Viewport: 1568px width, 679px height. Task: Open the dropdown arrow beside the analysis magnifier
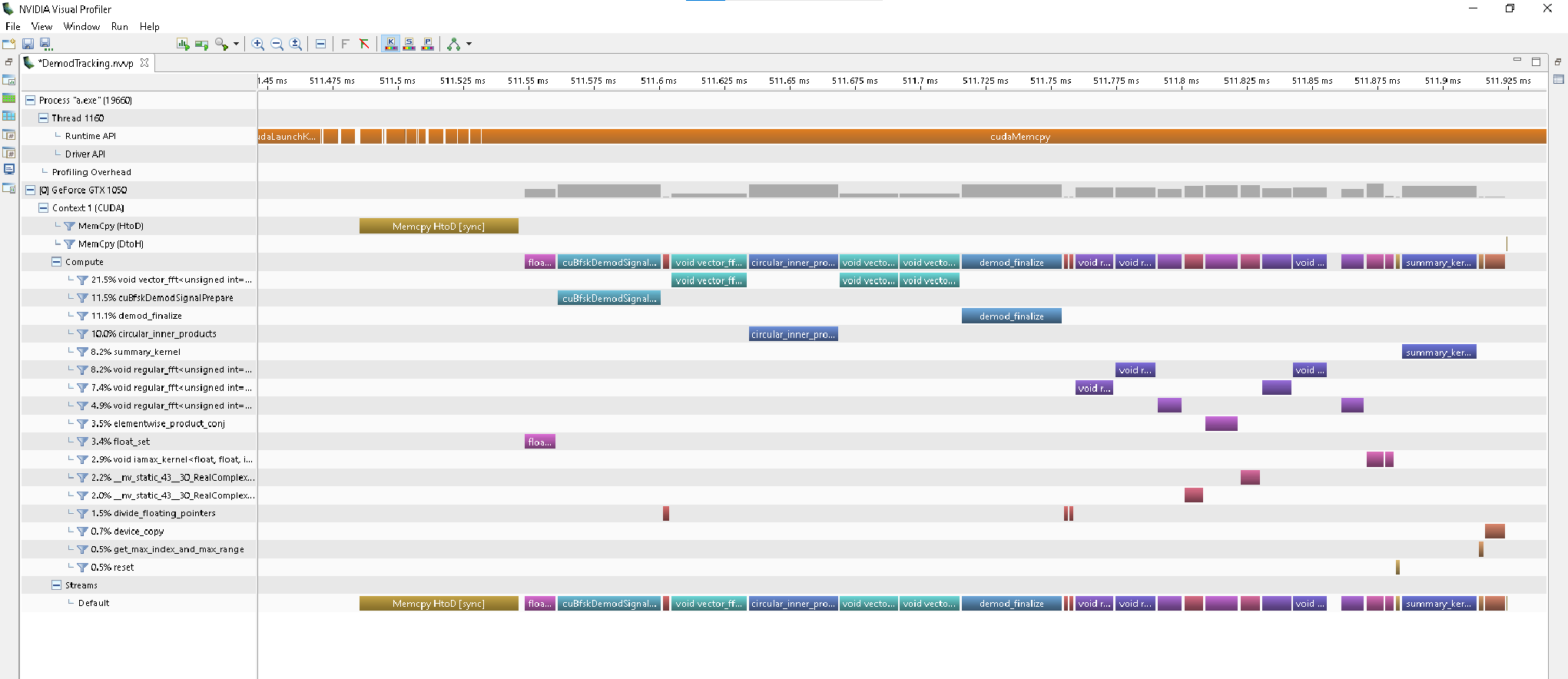(x=236, y=44)
